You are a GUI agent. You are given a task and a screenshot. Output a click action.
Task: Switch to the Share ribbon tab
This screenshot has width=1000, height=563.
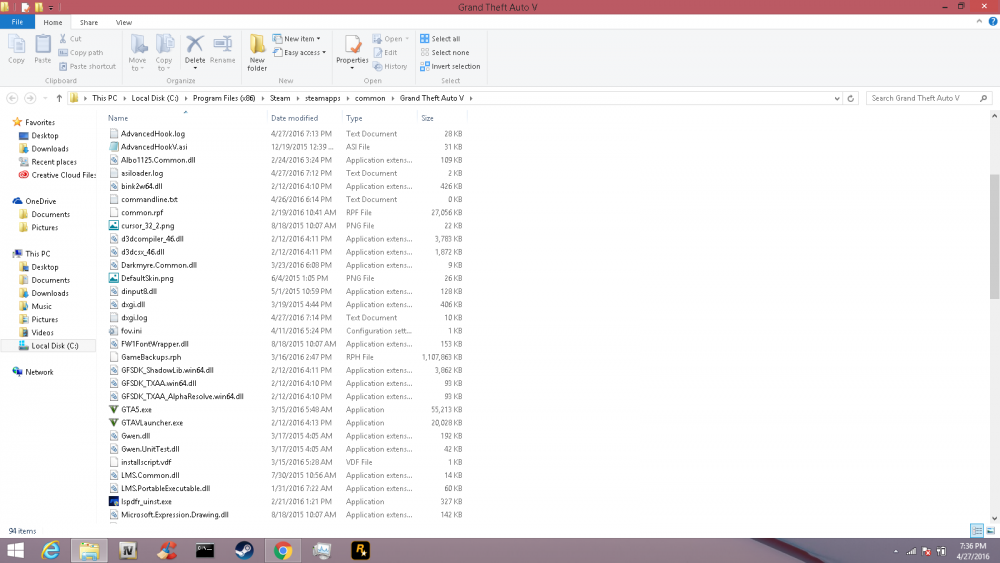pyautogui.click(x=89, y=22)
